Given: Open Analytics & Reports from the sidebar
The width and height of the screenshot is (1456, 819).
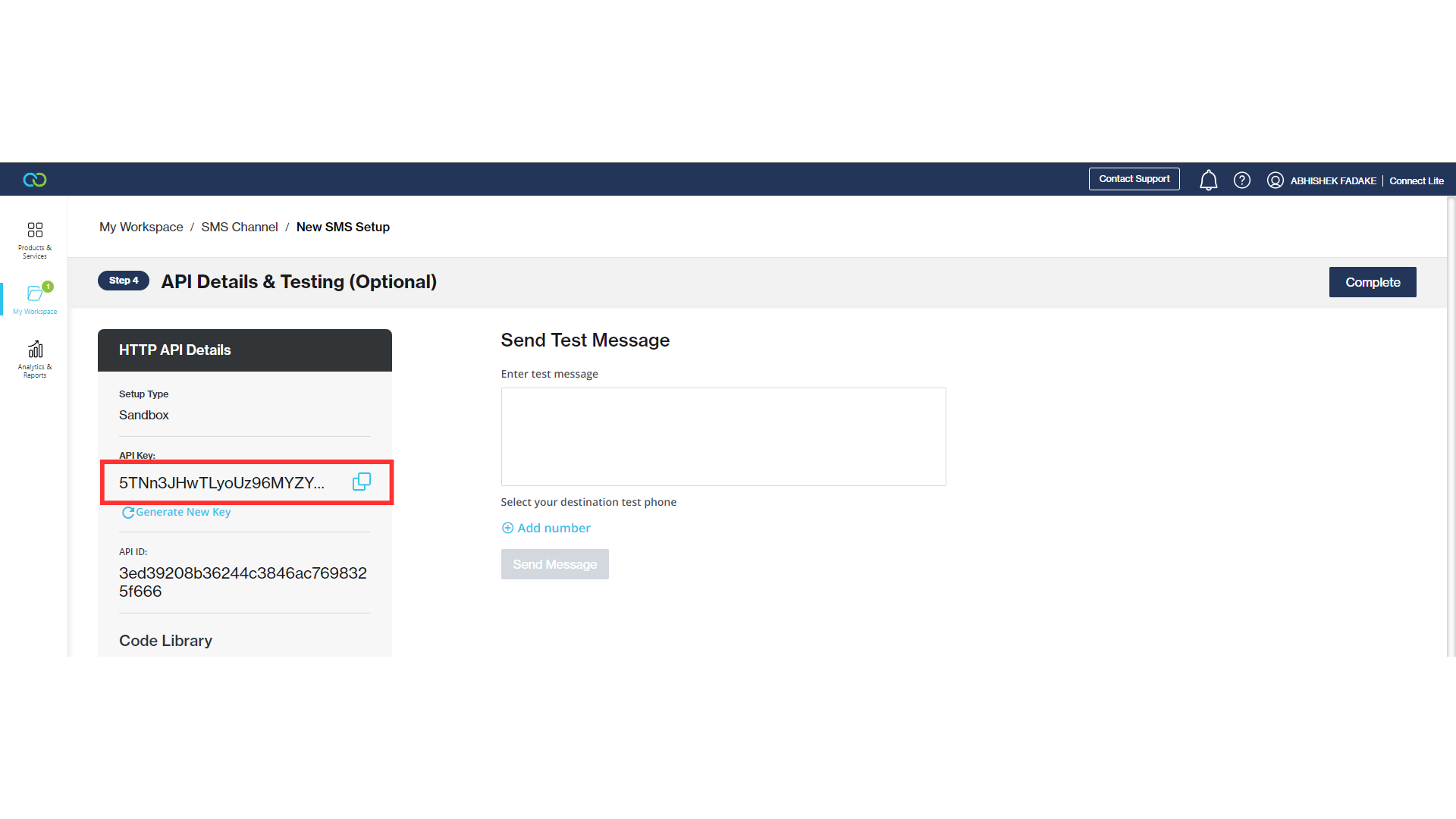Looking at the screenshot, I should coord(34,356).
